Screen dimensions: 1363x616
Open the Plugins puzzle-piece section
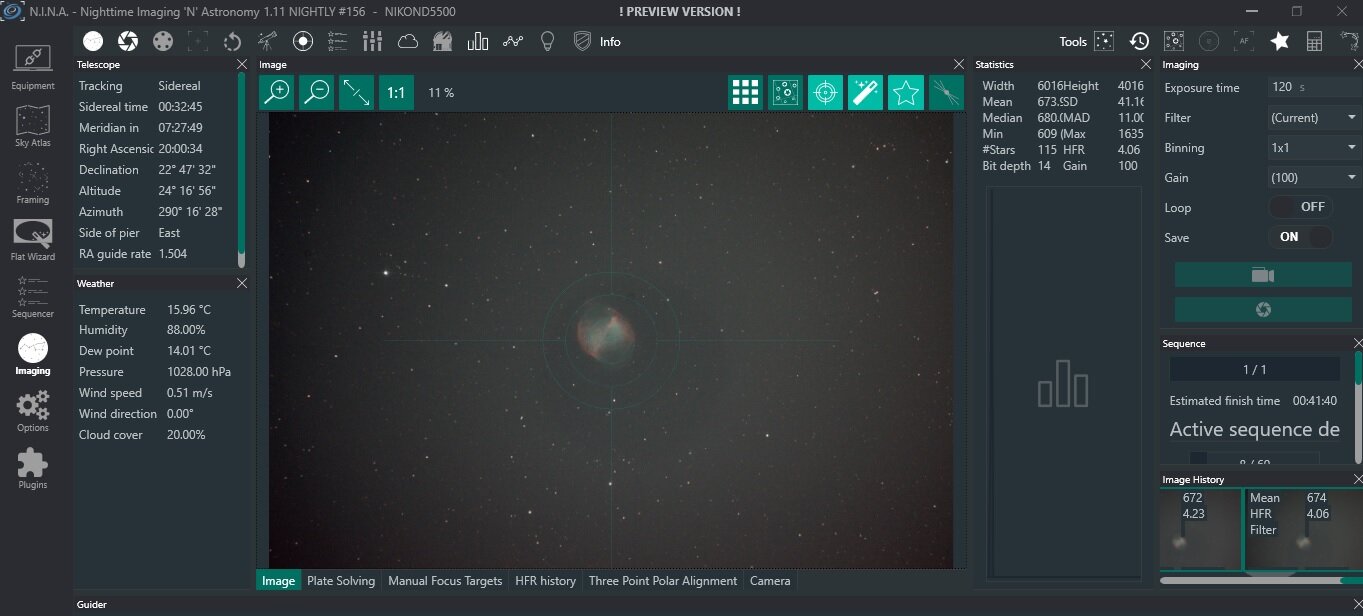click(33, 468)
